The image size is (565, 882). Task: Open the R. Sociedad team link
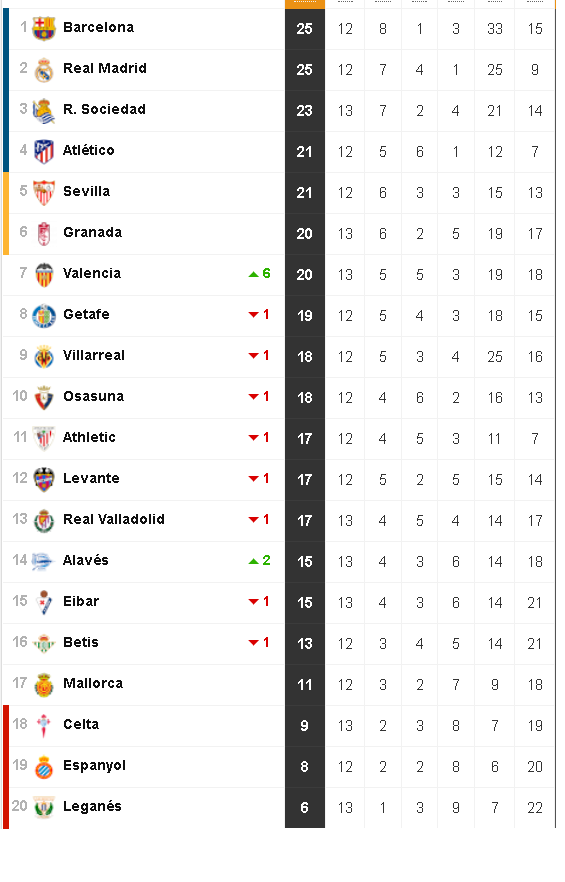tap(105, 109)
